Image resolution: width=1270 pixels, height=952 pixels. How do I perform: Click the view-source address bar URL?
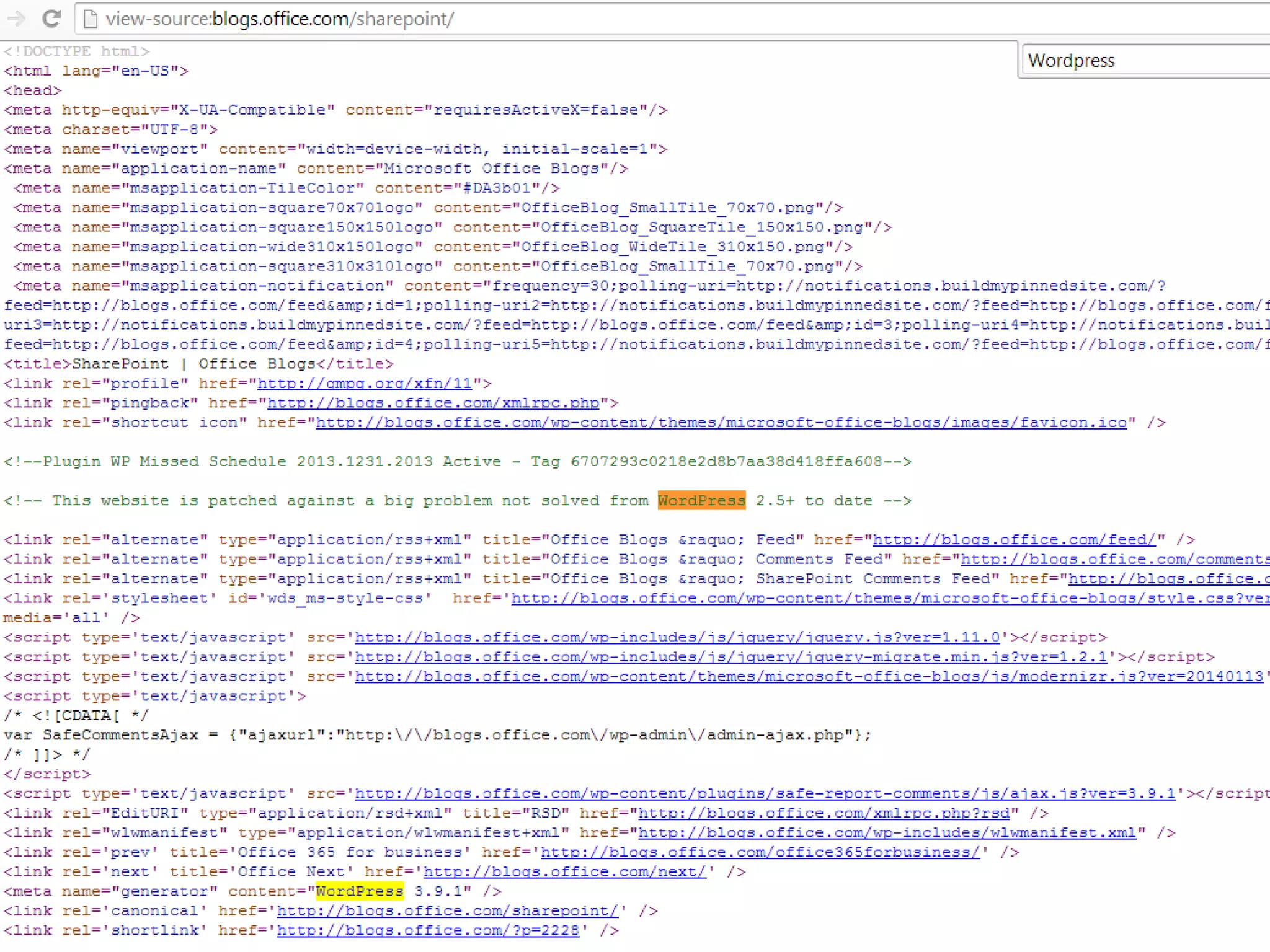point(279,19)
